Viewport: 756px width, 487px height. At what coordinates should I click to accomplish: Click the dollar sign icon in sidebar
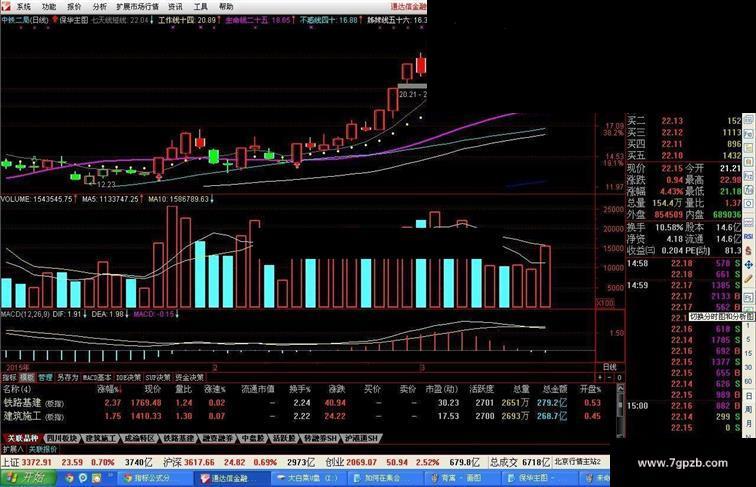point(749,250)
